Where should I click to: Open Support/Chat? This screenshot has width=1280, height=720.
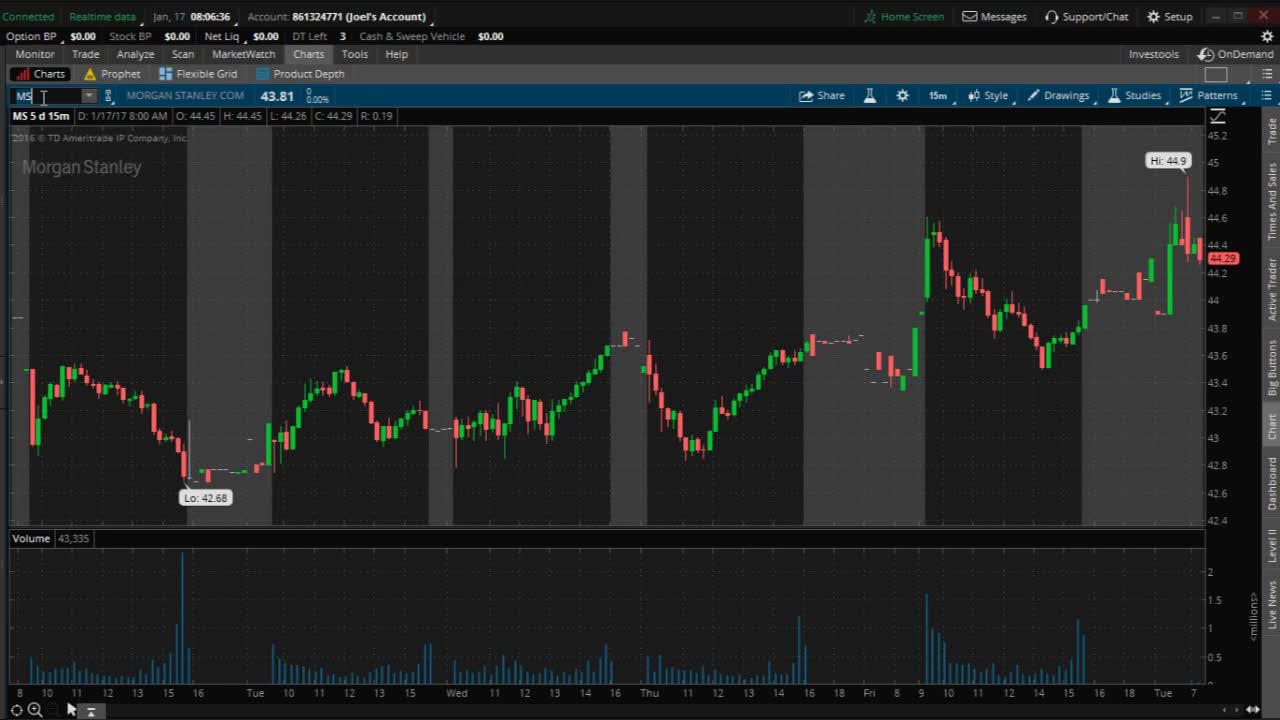[1086, 17]
